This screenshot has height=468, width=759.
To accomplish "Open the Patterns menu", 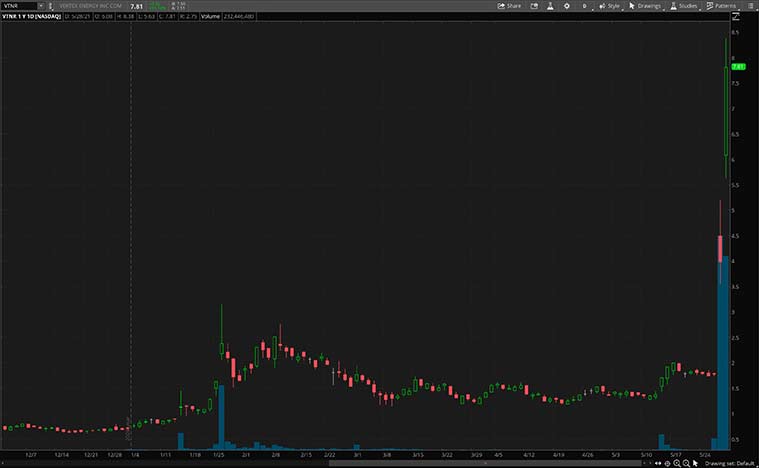I will [x=723, y=6].
